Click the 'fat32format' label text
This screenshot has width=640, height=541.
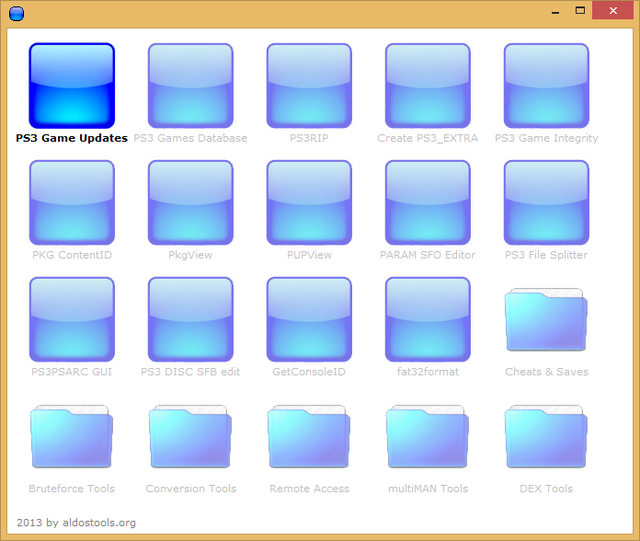(x=428, y=372)
